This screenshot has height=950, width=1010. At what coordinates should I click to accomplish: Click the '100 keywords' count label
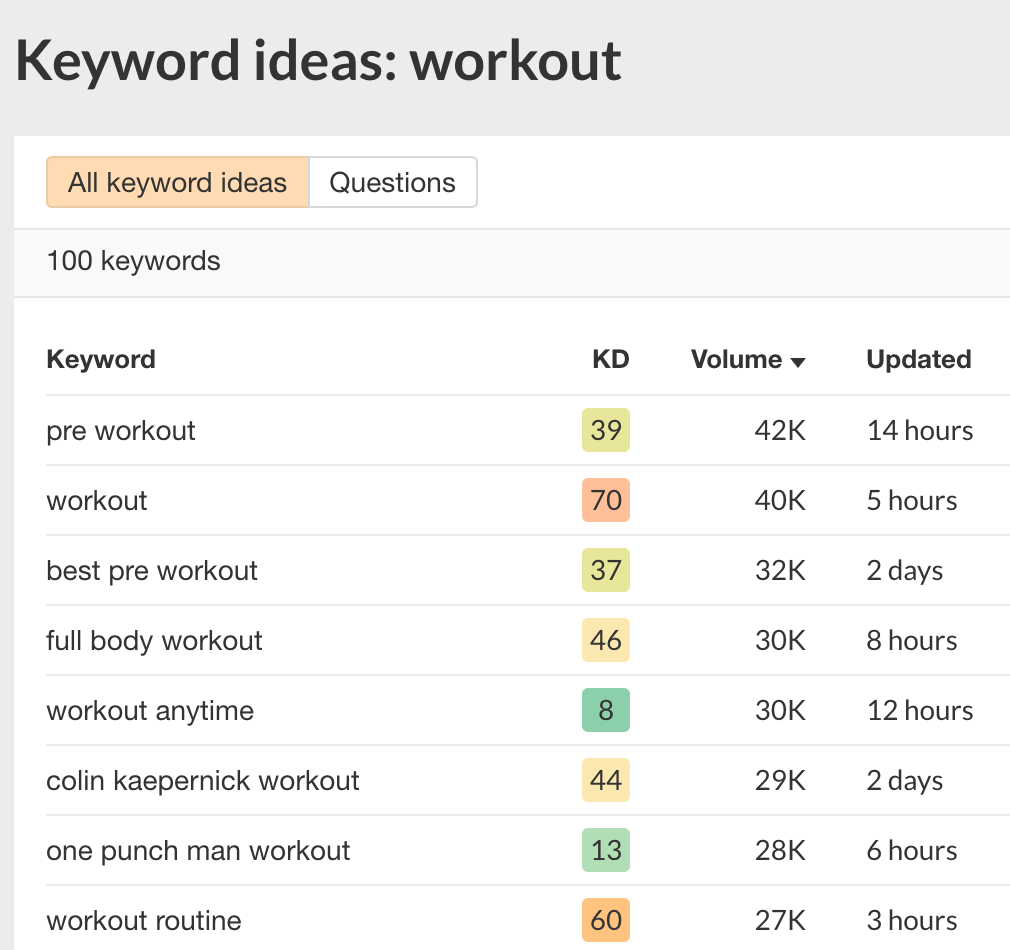pyautogui.click(x=133, y=261)
